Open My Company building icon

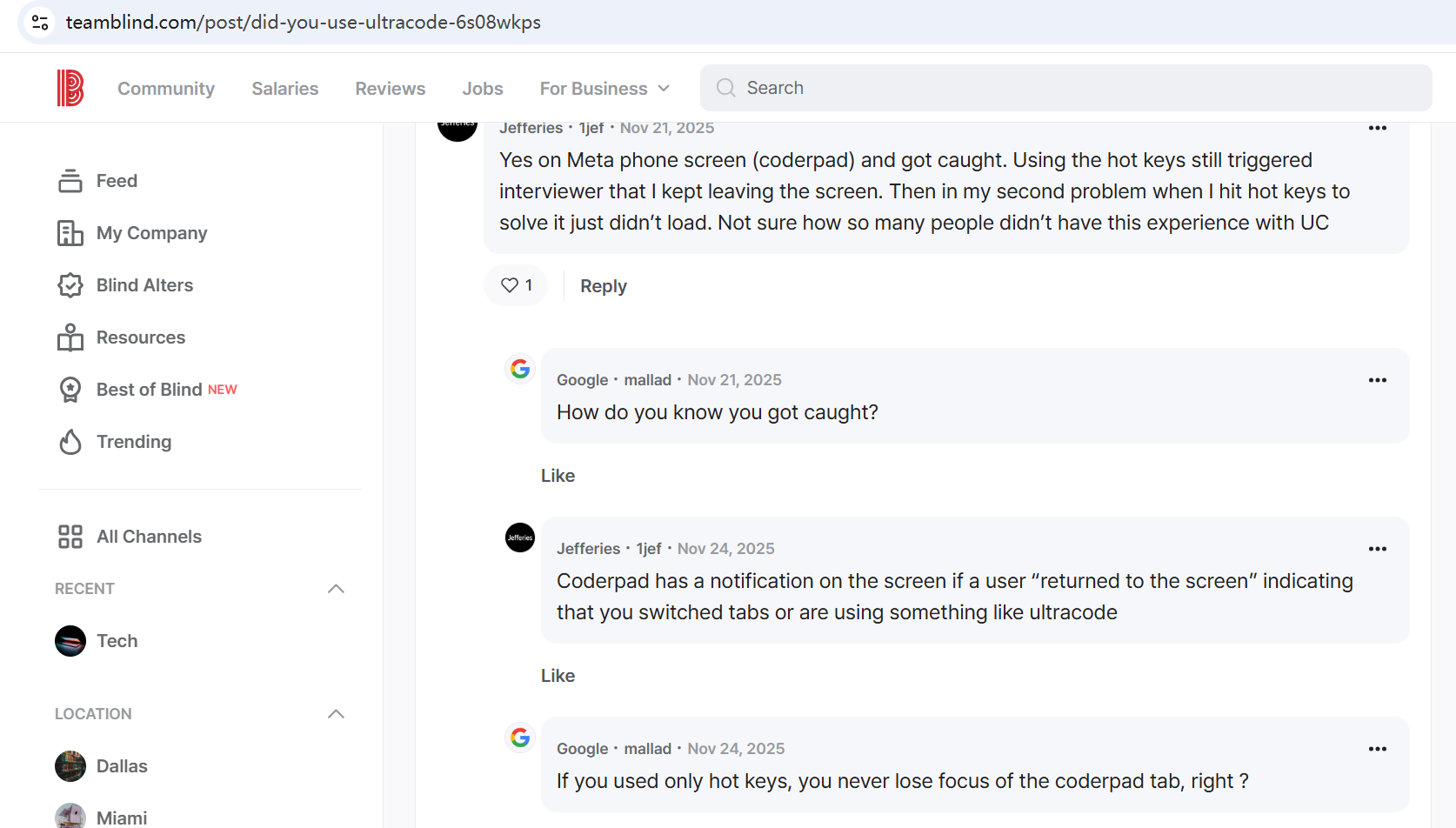tap(70, 233)
